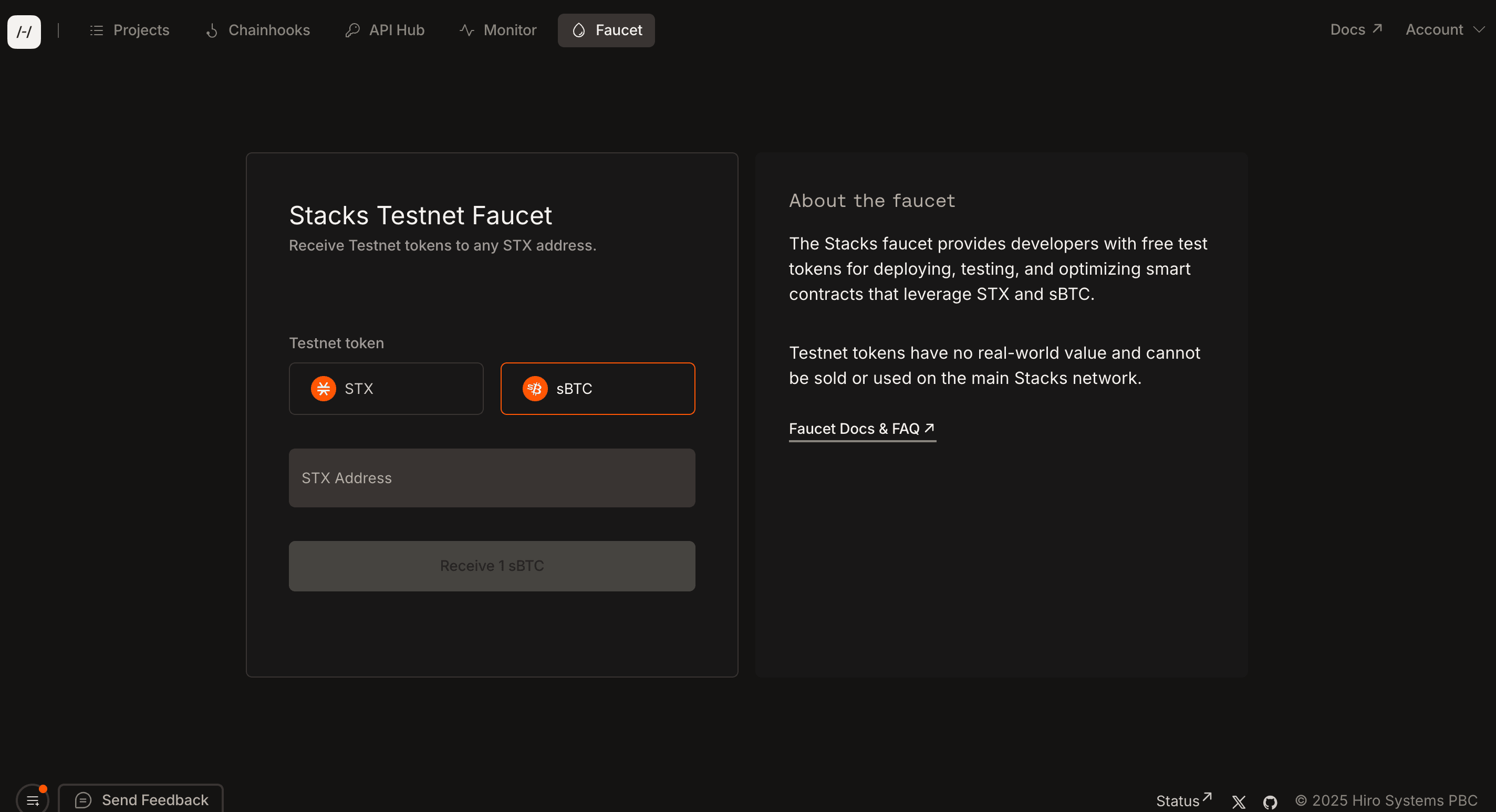1496x812 pixels.
Task: Choose sBTC as the testnet token
Action: click(598, 389)
